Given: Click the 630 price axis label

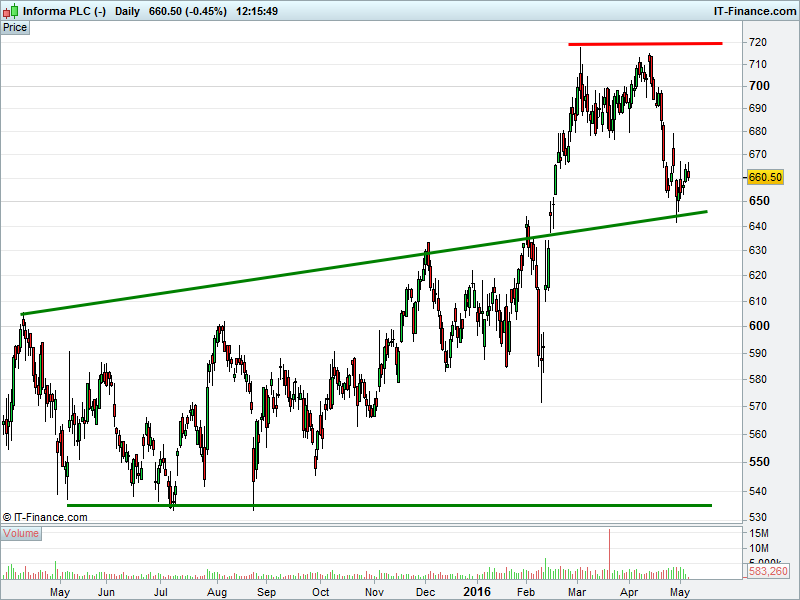Looking at the screenshot, I should coord(758,251).
